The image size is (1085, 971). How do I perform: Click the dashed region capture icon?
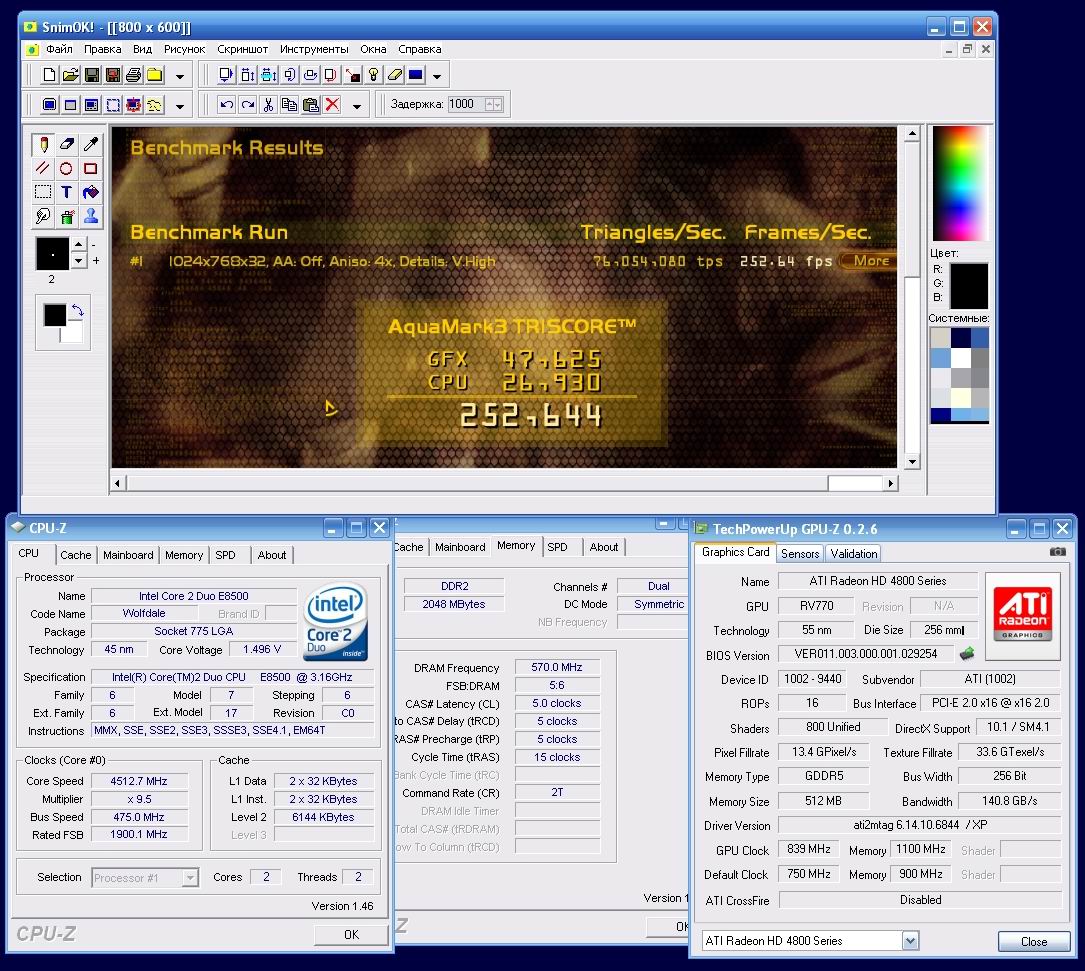pos(113,105)
